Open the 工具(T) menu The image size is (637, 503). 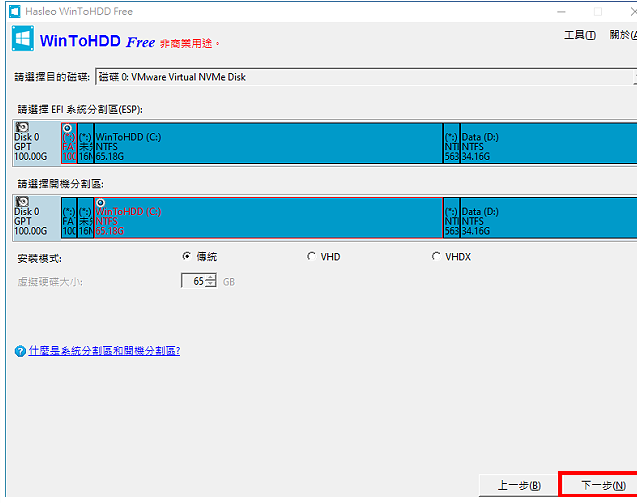pos(580,35)
